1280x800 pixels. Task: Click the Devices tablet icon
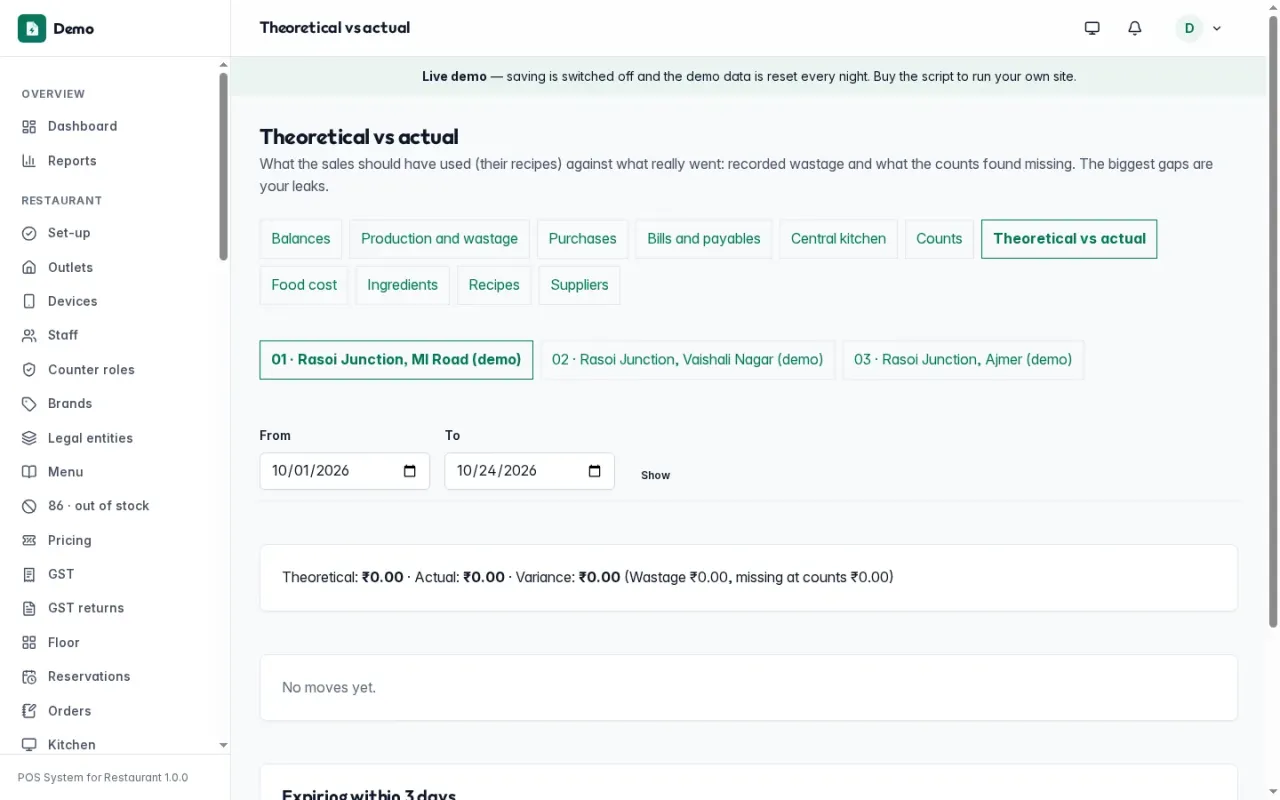pos(29,302)
